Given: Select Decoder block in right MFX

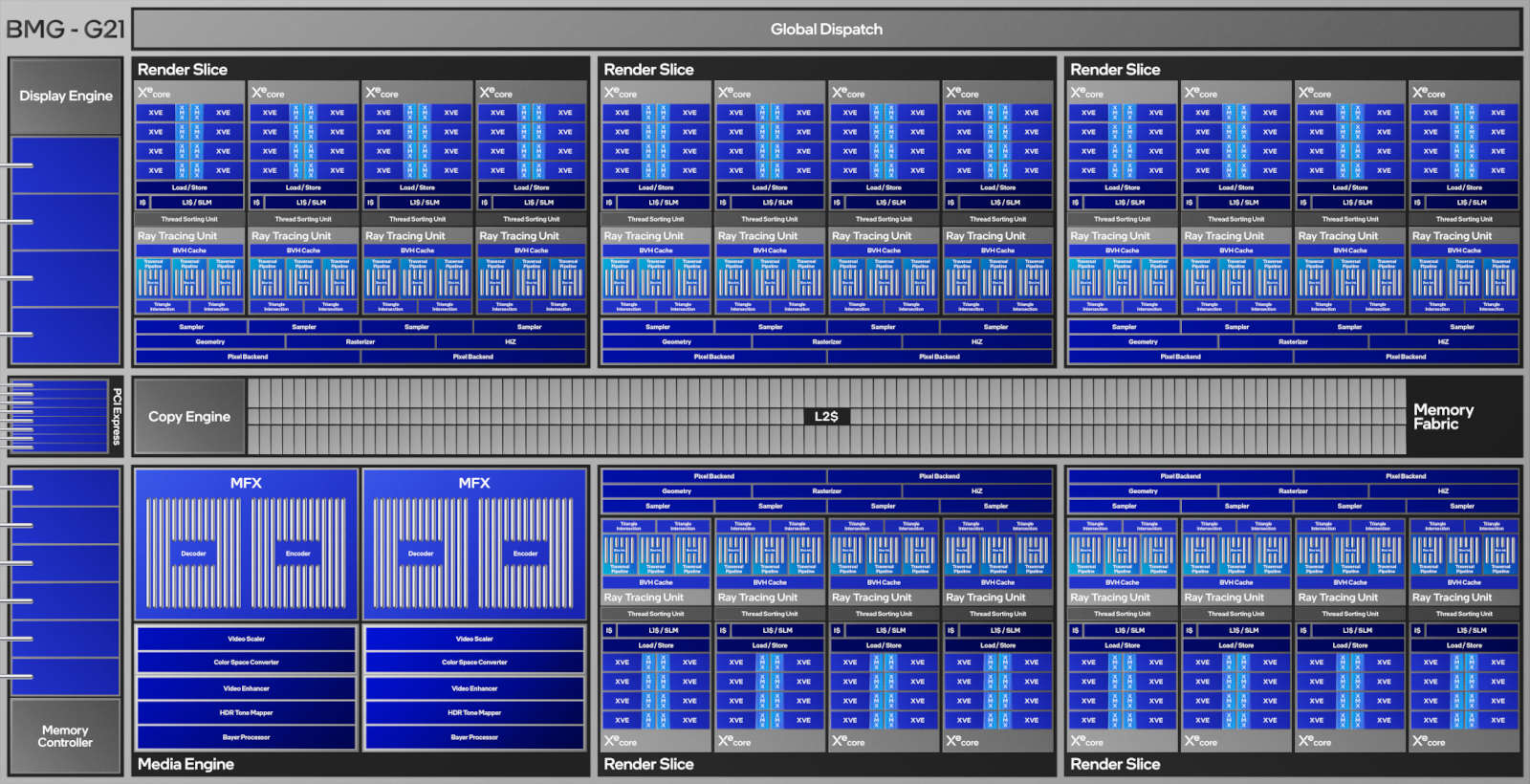Looking at the screenshot, I should click(x=421, y=554).
